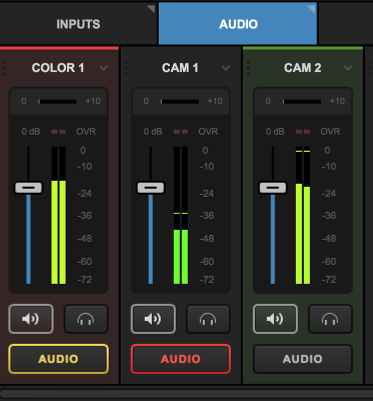Image resolution: width=373 pixels, height=401 pixels.
Task: Click the COLOR 1 OVR clip indicator
Action: 59,132
